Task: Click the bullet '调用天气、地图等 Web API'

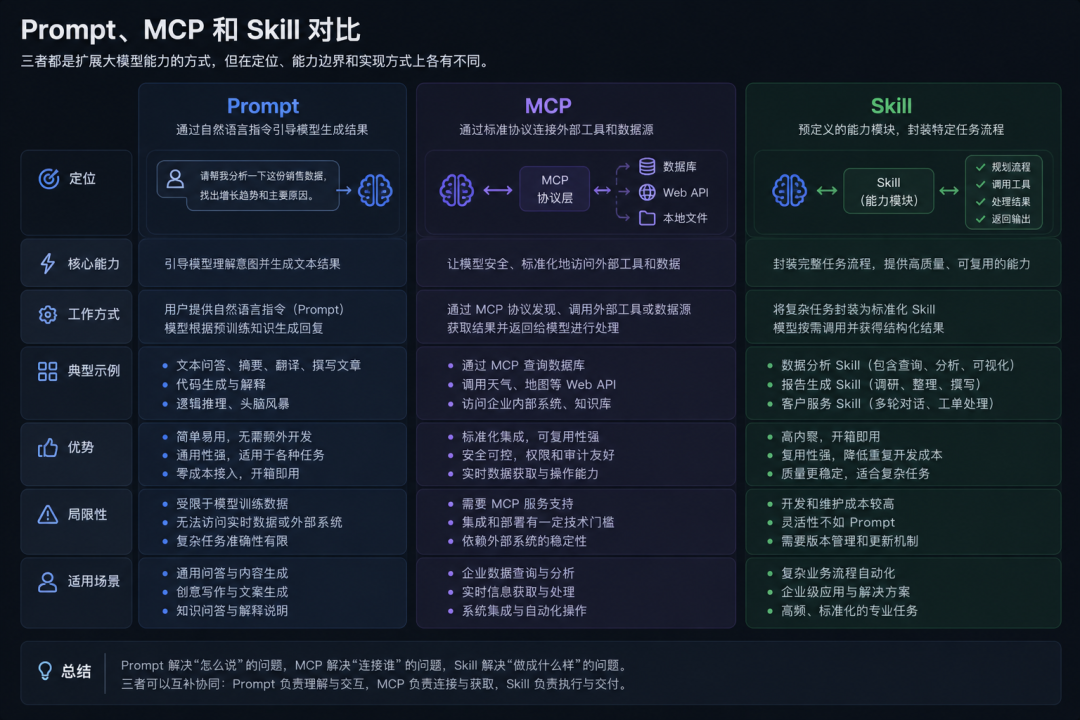Action: (539, 384)
